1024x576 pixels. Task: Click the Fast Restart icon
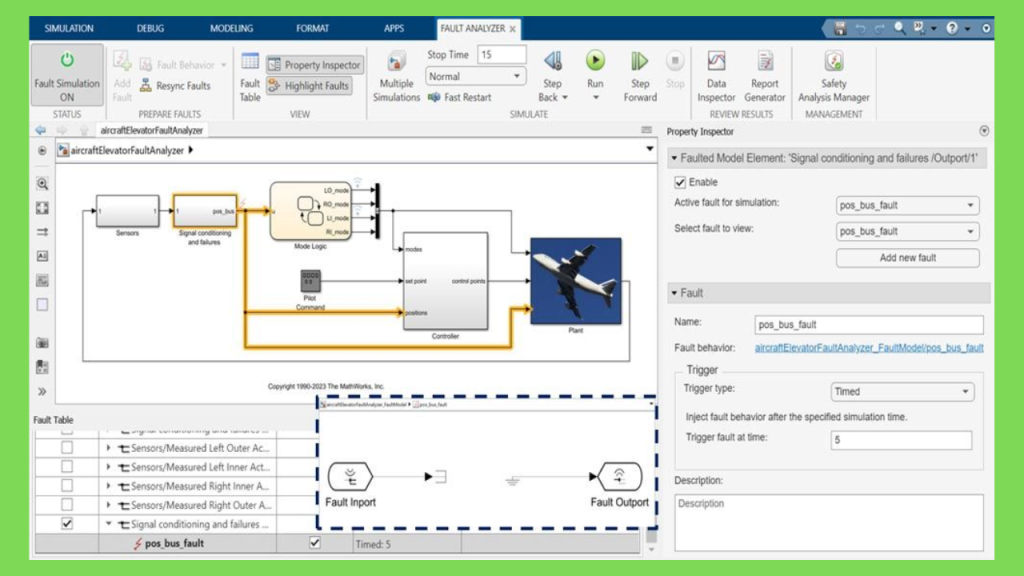pos(434,97)
